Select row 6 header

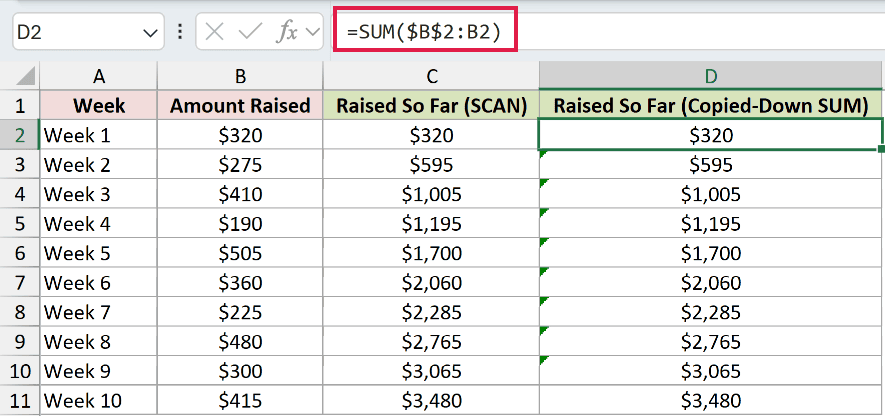[x=20, y=253]
